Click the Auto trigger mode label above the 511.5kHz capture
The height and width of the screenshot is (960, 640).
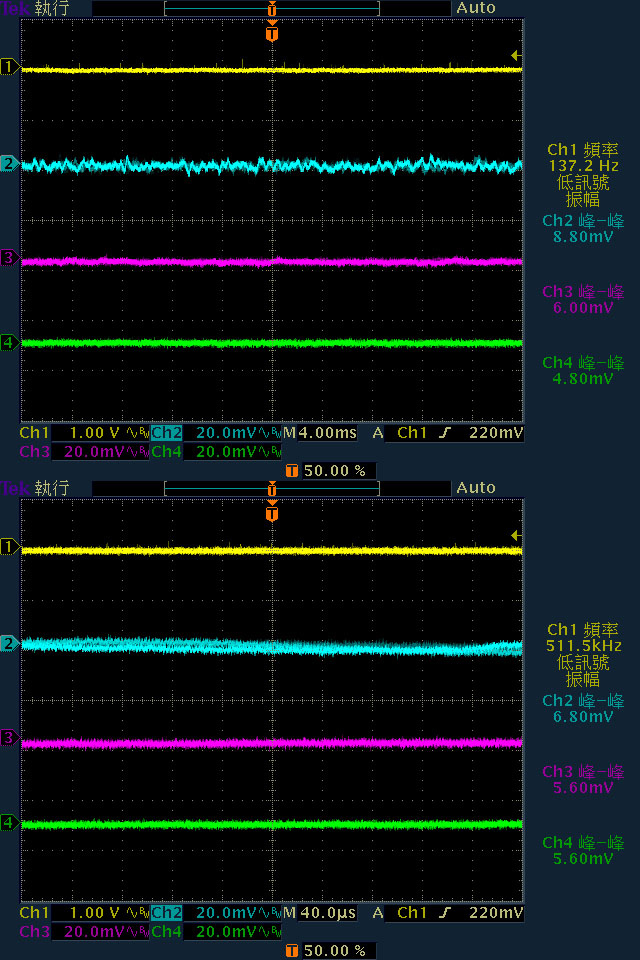(476, 487)
